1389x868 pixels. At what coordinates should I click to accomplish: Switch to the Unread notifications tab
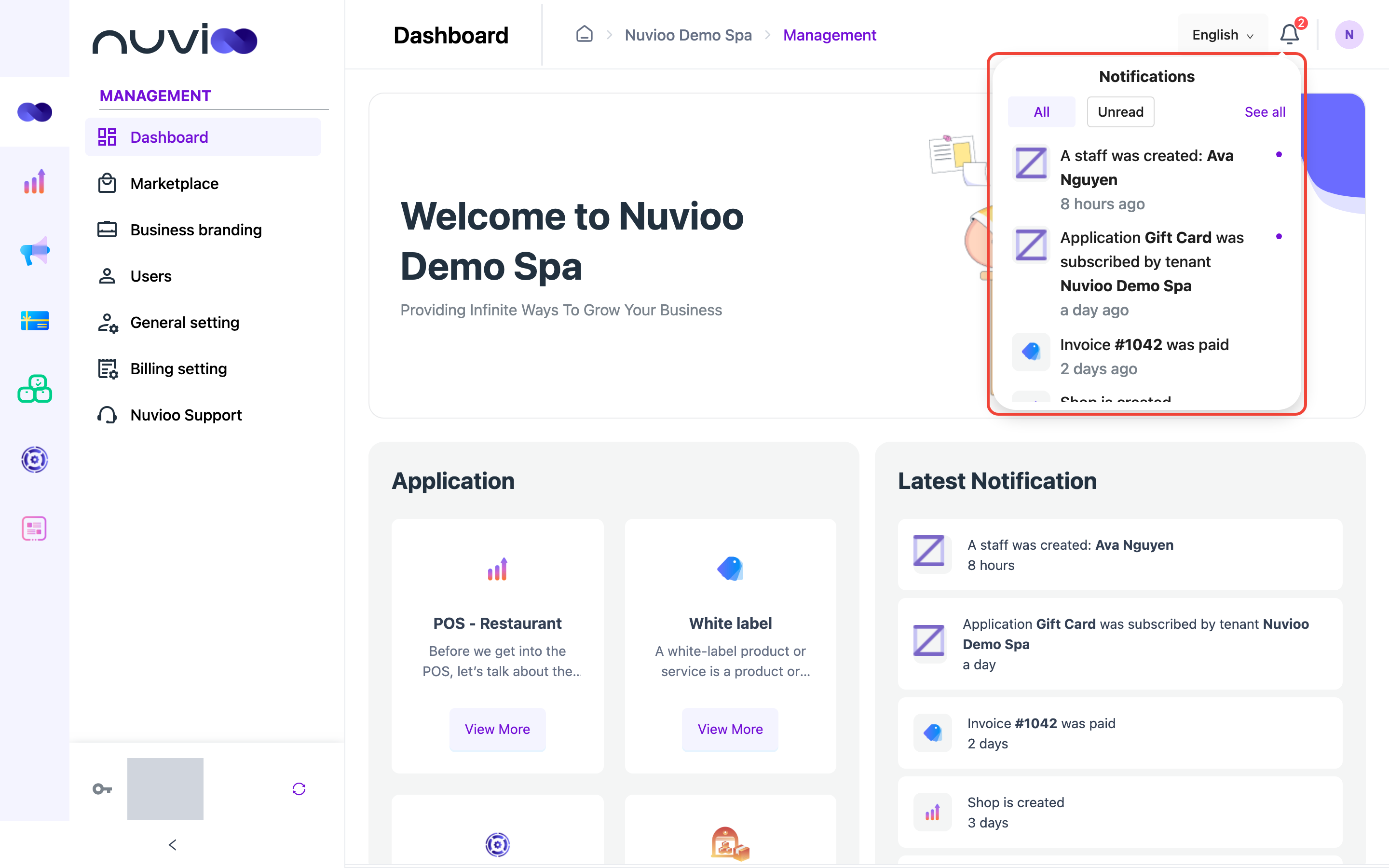point(1120,112)
